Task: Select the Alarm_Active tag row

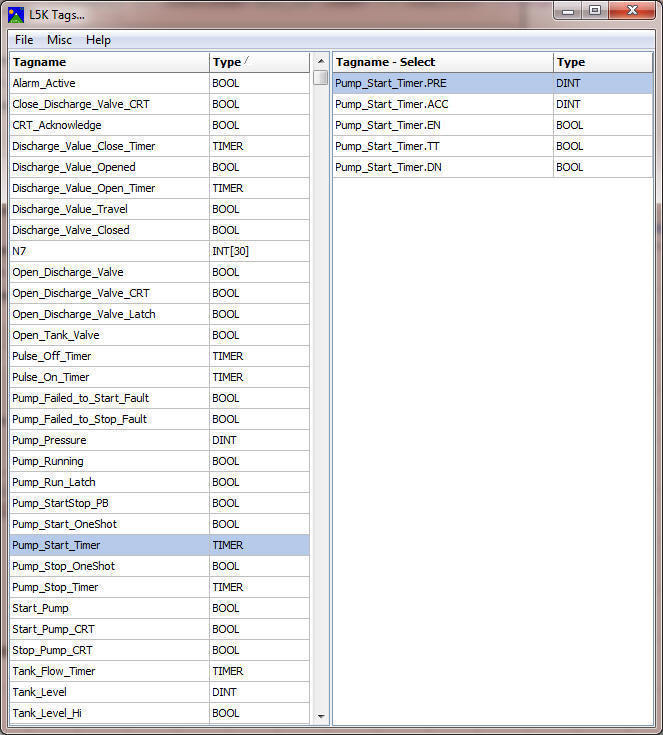Action: pos(159,83)
